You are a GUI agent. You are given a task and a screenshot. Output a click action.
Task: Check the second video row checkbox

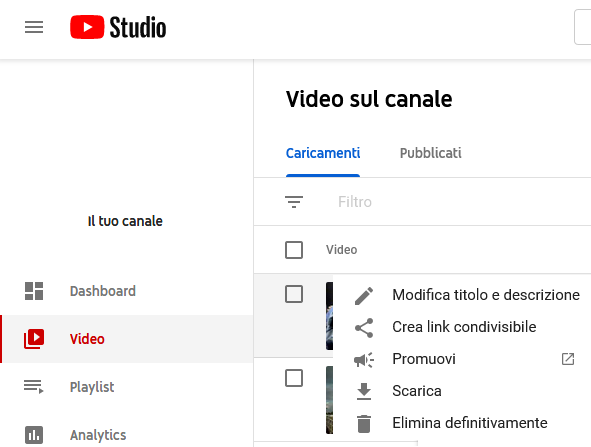(x=294, y=378)
